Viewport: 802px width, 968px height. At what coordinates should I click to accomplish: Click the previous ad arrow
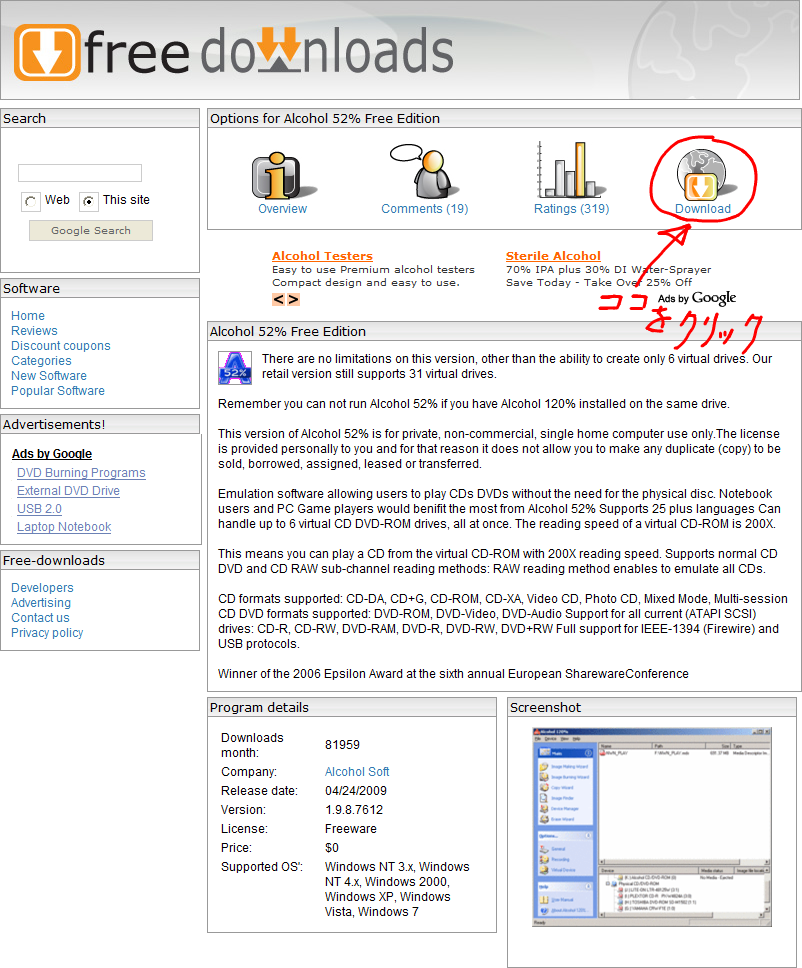(278, 299)
